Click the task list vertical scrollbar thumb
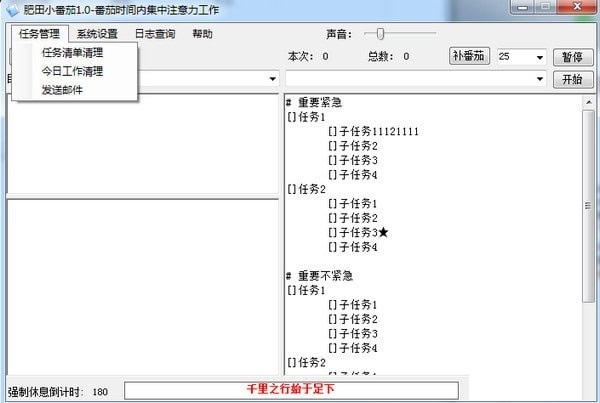This screenshot has width=600, height=403. [x=589, y=206]
